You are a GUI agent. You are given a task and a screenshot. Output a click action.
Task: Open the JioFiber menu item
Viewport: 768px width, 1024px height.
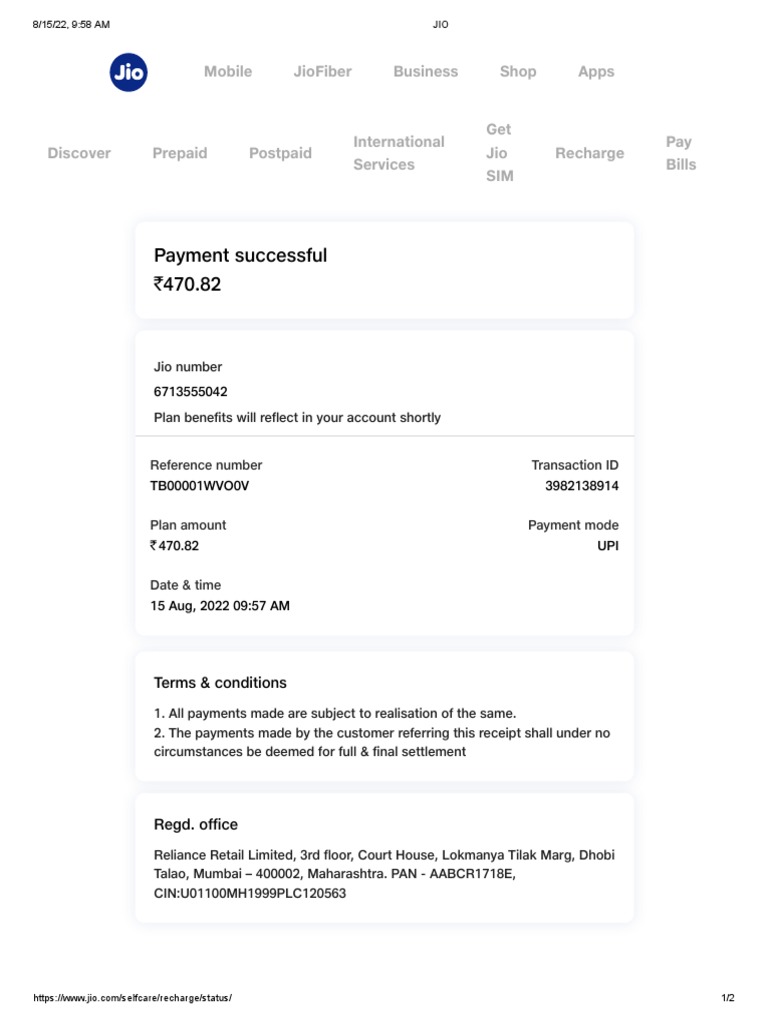(x=322, y=72)
